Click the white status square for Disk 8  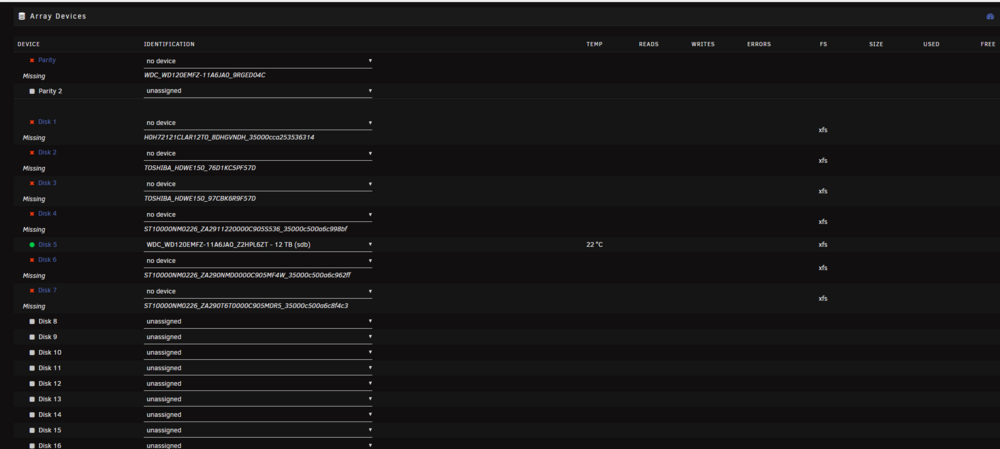coord(32,321)
